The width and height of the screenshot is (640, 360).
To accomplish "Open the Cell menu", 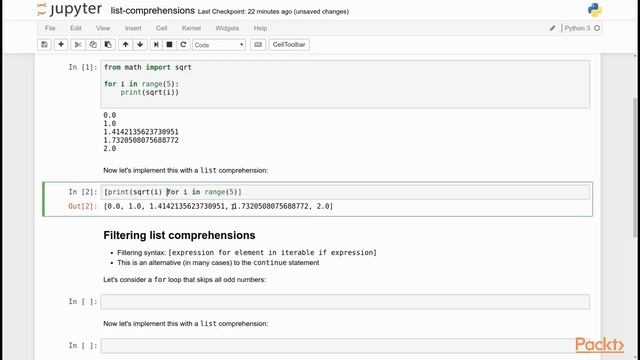I will [161, 28].
